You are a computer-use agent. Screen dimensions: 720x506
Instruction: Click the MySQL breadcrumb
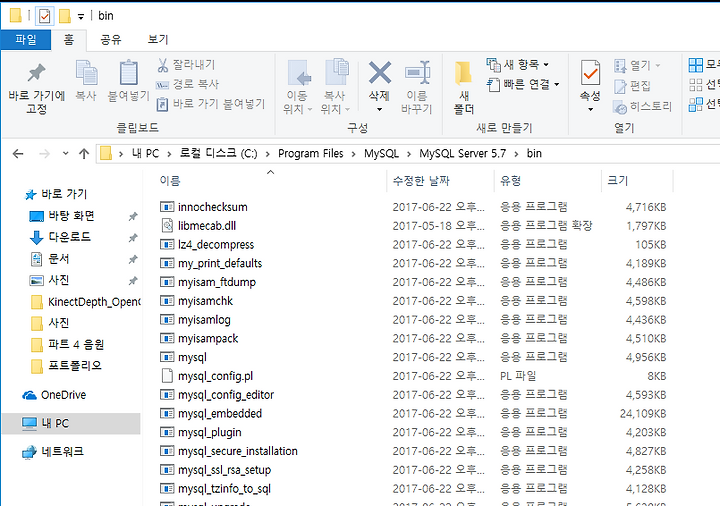pyautogui.click(x=381, y=153)
